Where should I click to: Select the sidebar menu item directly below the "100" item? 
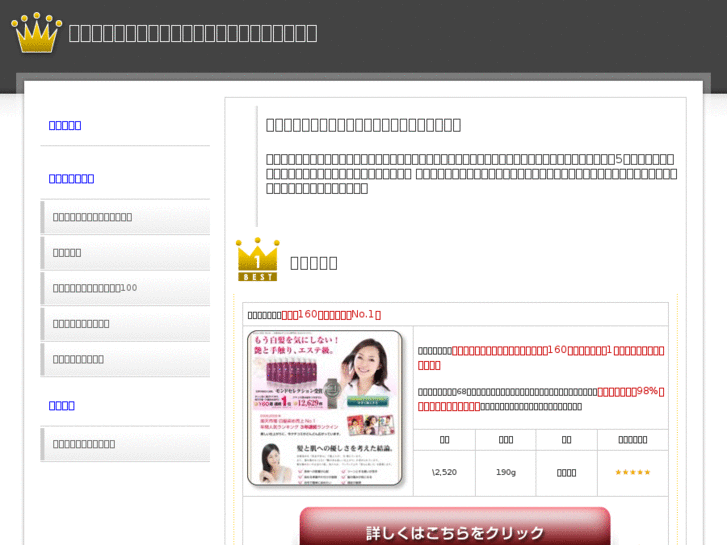[x=125, y=324]
